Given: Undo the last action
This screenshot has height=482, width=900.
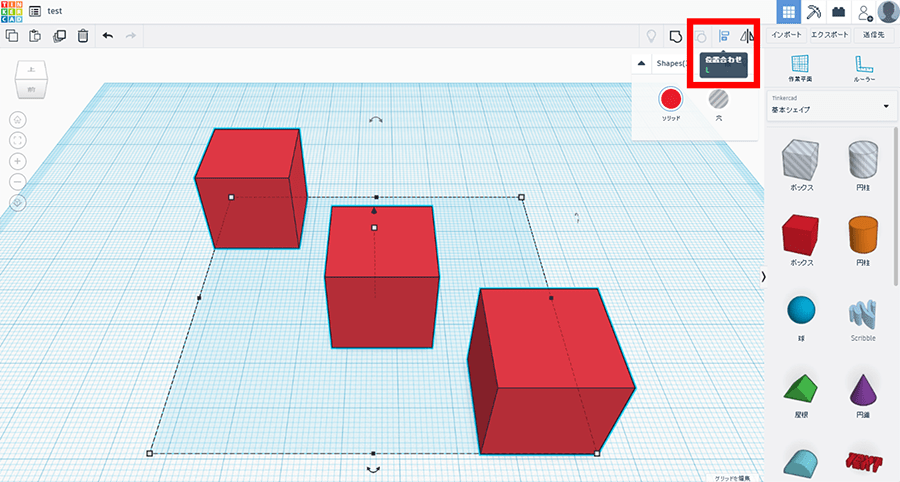Looking at the screenshot, I should 107,36.
